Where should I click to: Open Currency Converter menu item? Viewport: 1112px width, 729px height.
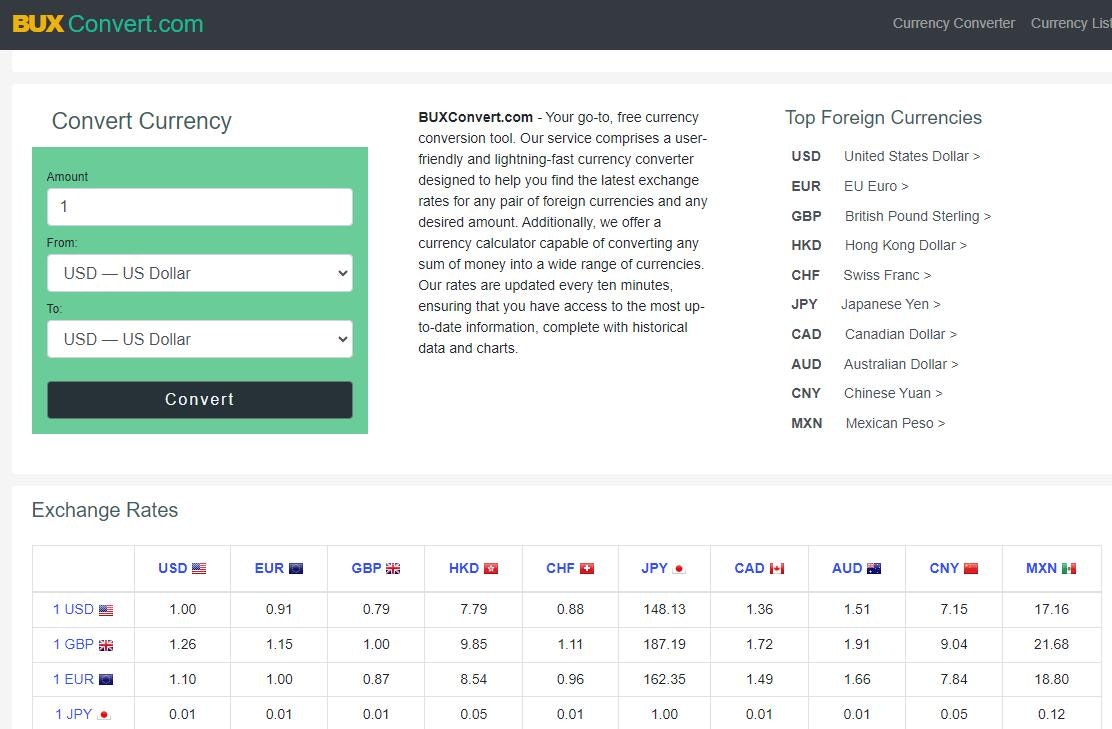953,23
